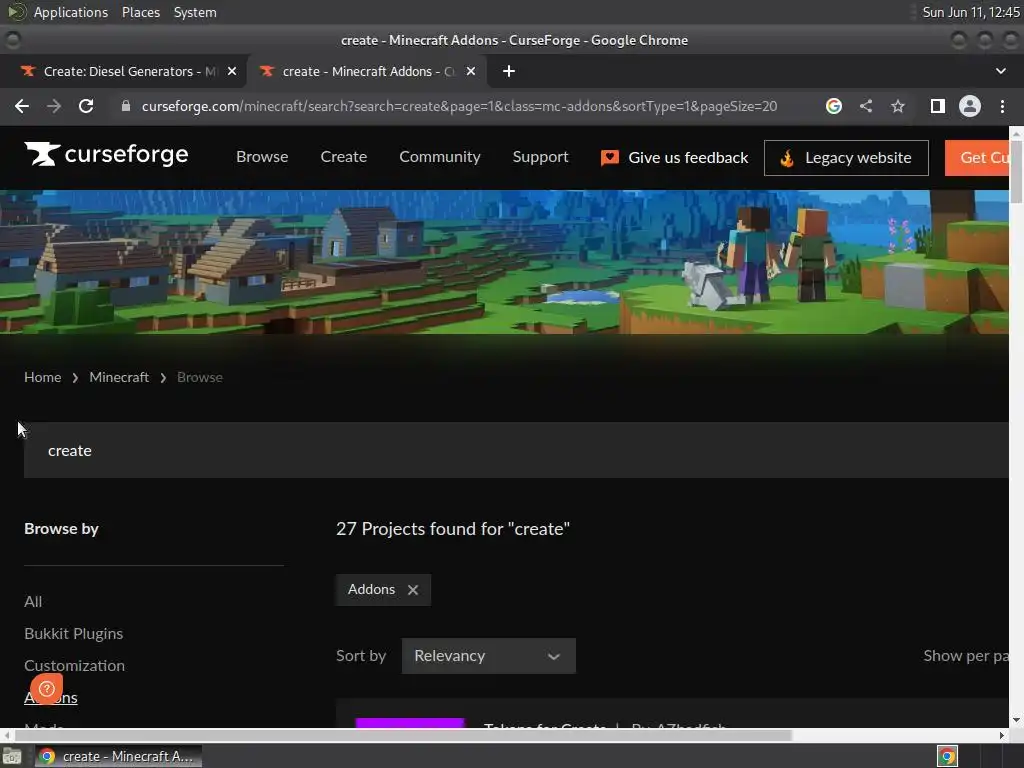
Task: Click the flame icon on Legacy website
Action: coord(787,158)
